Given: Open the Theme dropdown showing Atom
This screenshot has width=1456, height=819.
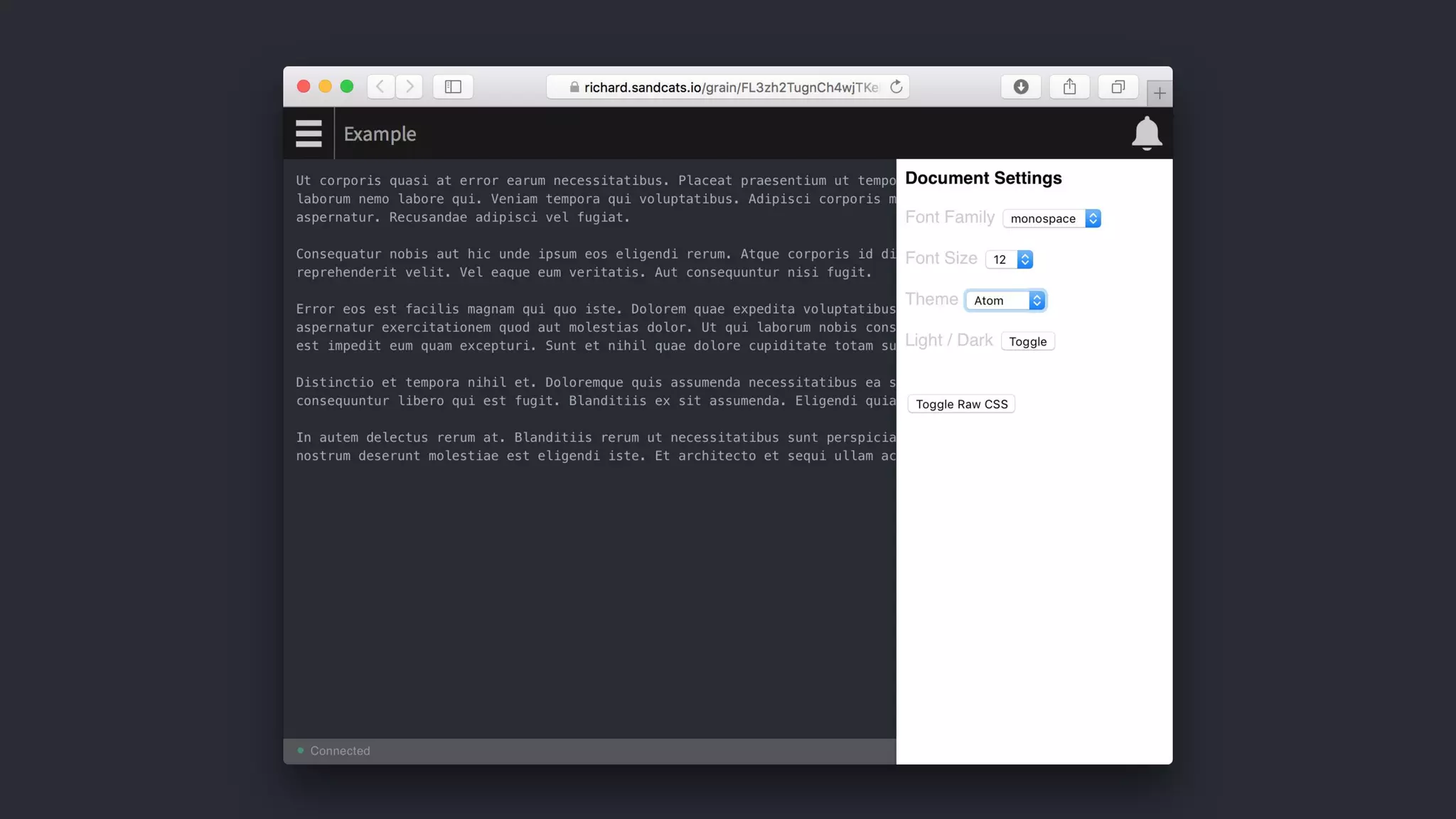Looking at the screenshot, I should [1006, 301].
